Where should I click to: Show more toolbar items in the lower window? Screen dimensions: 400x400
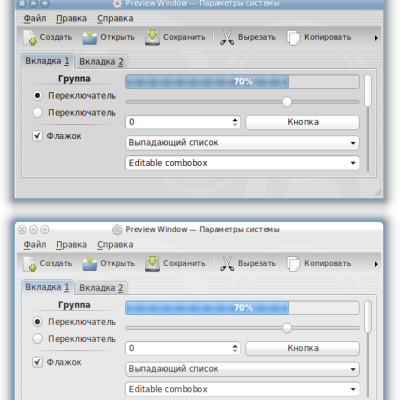376,264
